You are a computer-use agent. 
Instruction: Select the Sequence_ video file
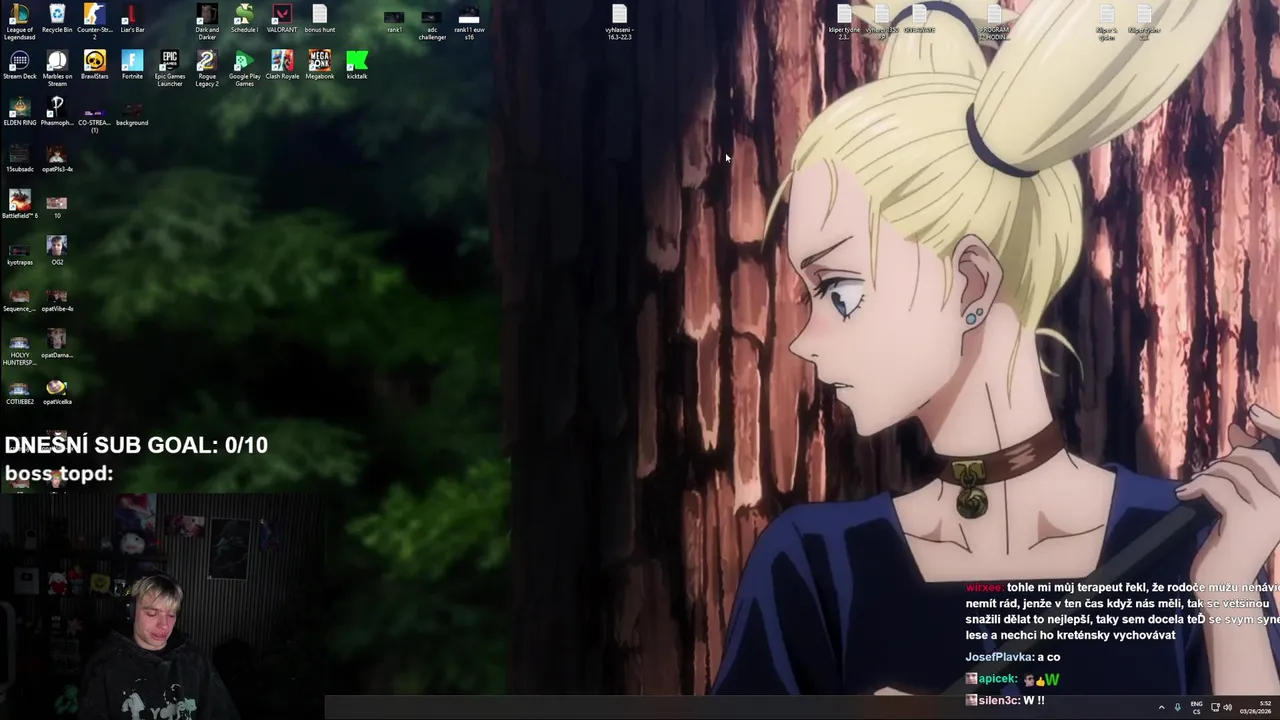coord(19,299)
